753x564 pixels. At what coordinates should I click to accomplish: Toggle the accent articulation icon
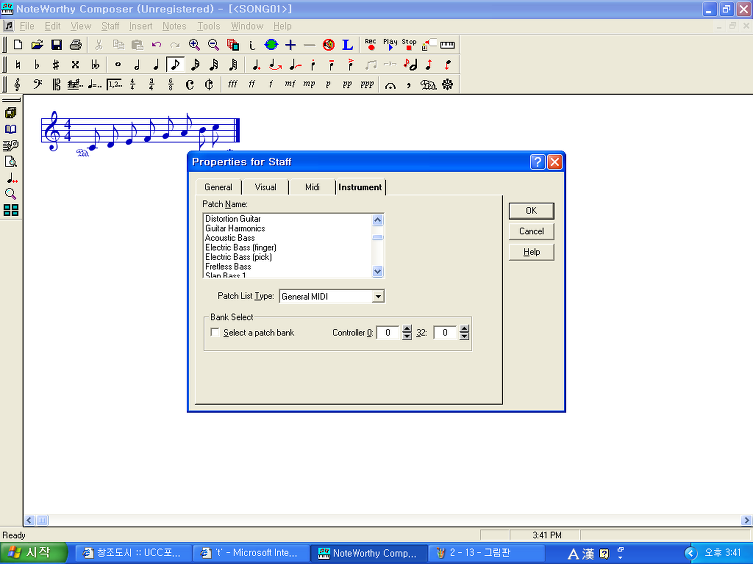coord(351,64)
